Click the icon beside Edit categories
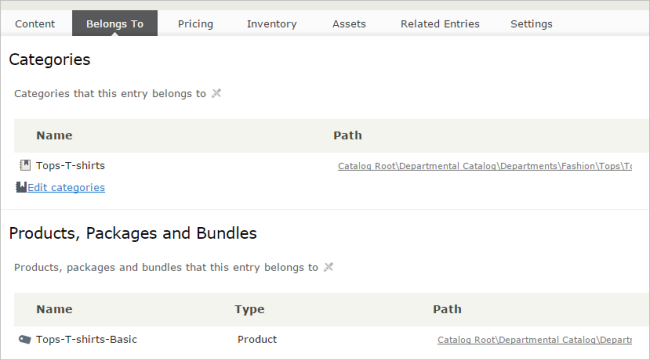 [x=21, y=187]
